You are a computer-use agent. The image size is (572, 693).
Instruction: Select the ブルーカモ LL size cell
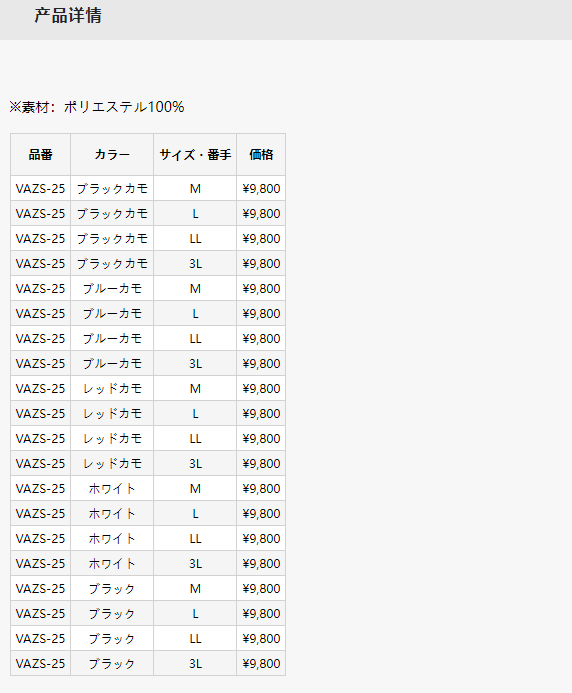(195, 339)
